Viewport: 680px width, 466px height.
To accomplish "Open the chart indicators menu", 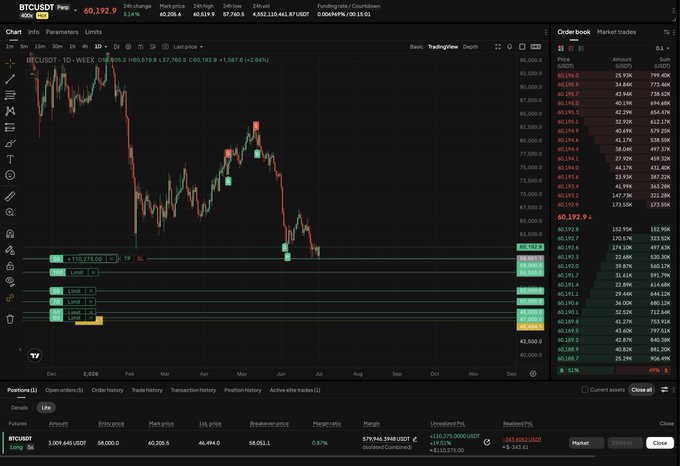I will click(141, 46).
